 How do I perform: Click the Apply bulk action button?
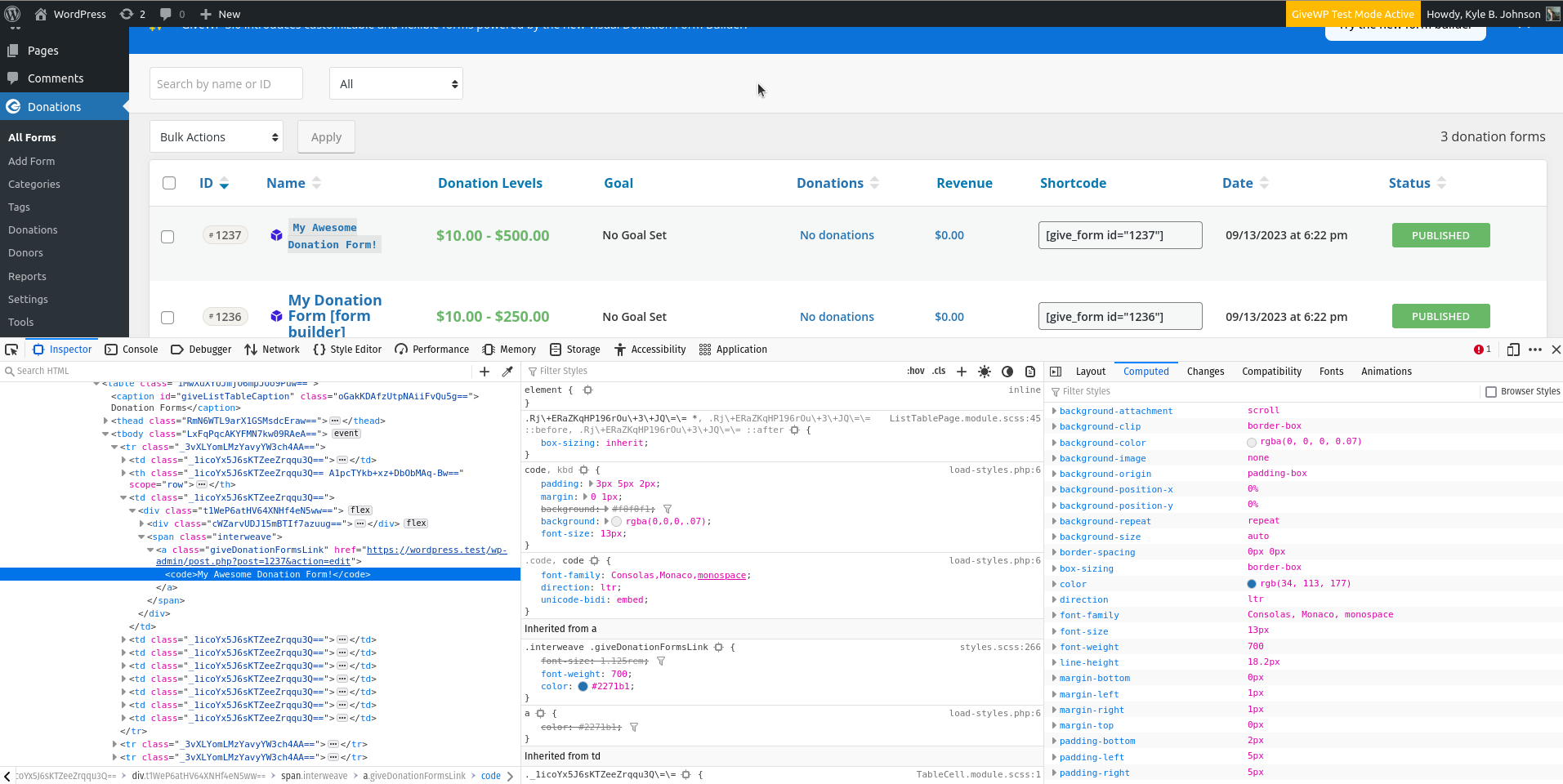click(326, 137)
